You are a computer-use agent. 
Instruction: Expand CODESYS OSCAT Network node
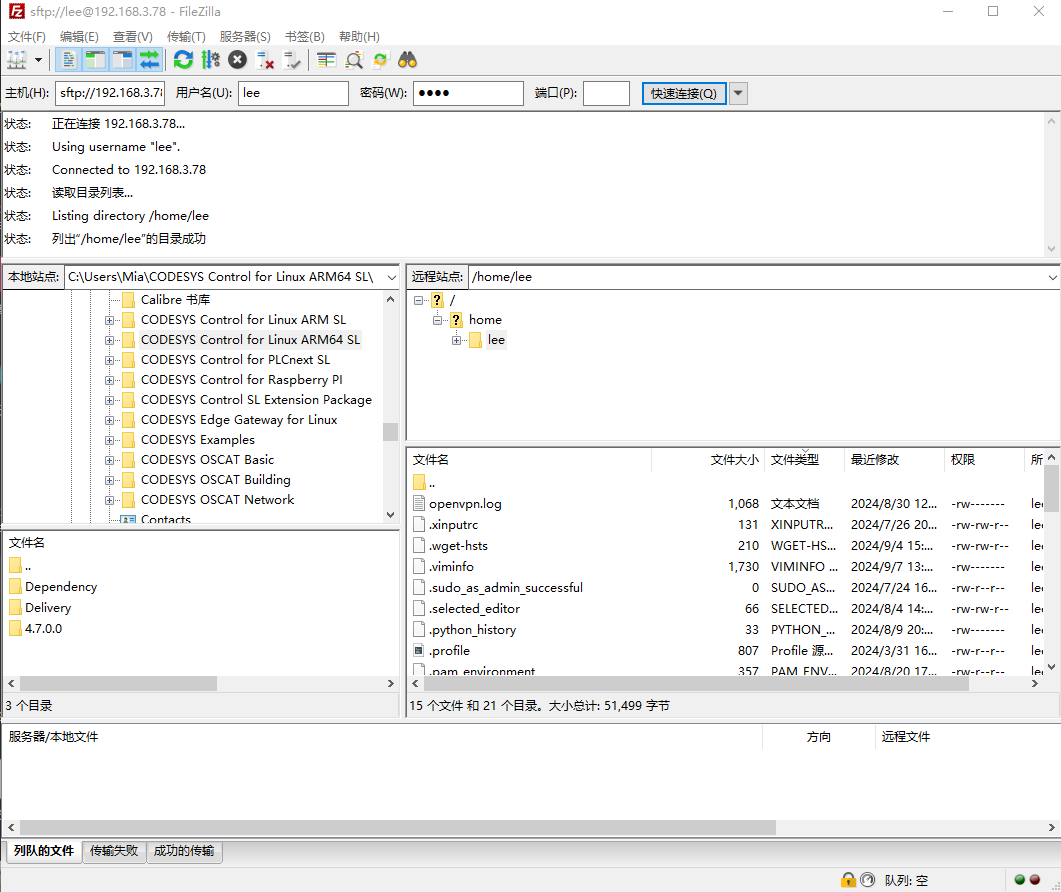pos(110,501)
